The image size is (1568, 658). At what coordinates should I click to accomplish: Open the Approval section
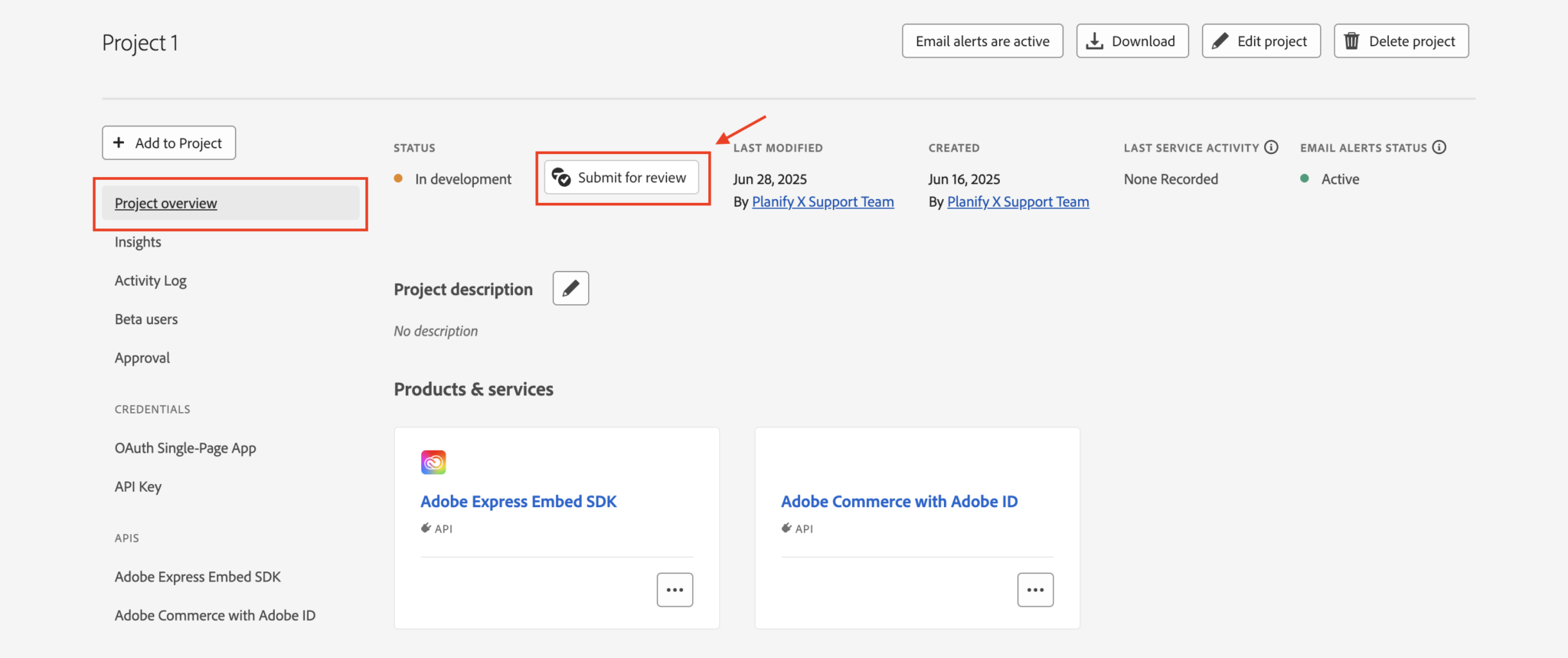pos(142,358)
